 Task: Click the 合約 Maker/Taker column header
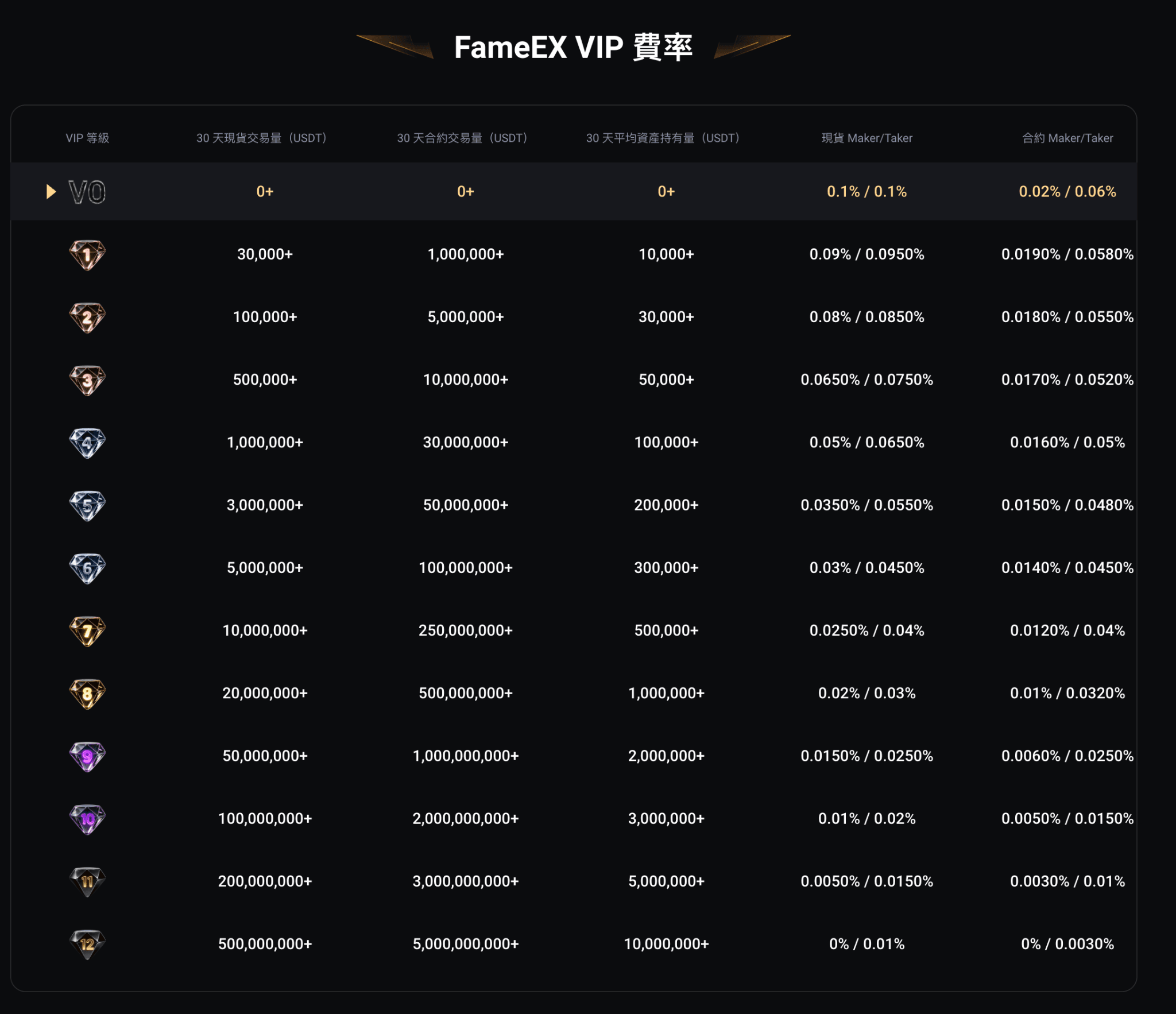(1067, 138)
